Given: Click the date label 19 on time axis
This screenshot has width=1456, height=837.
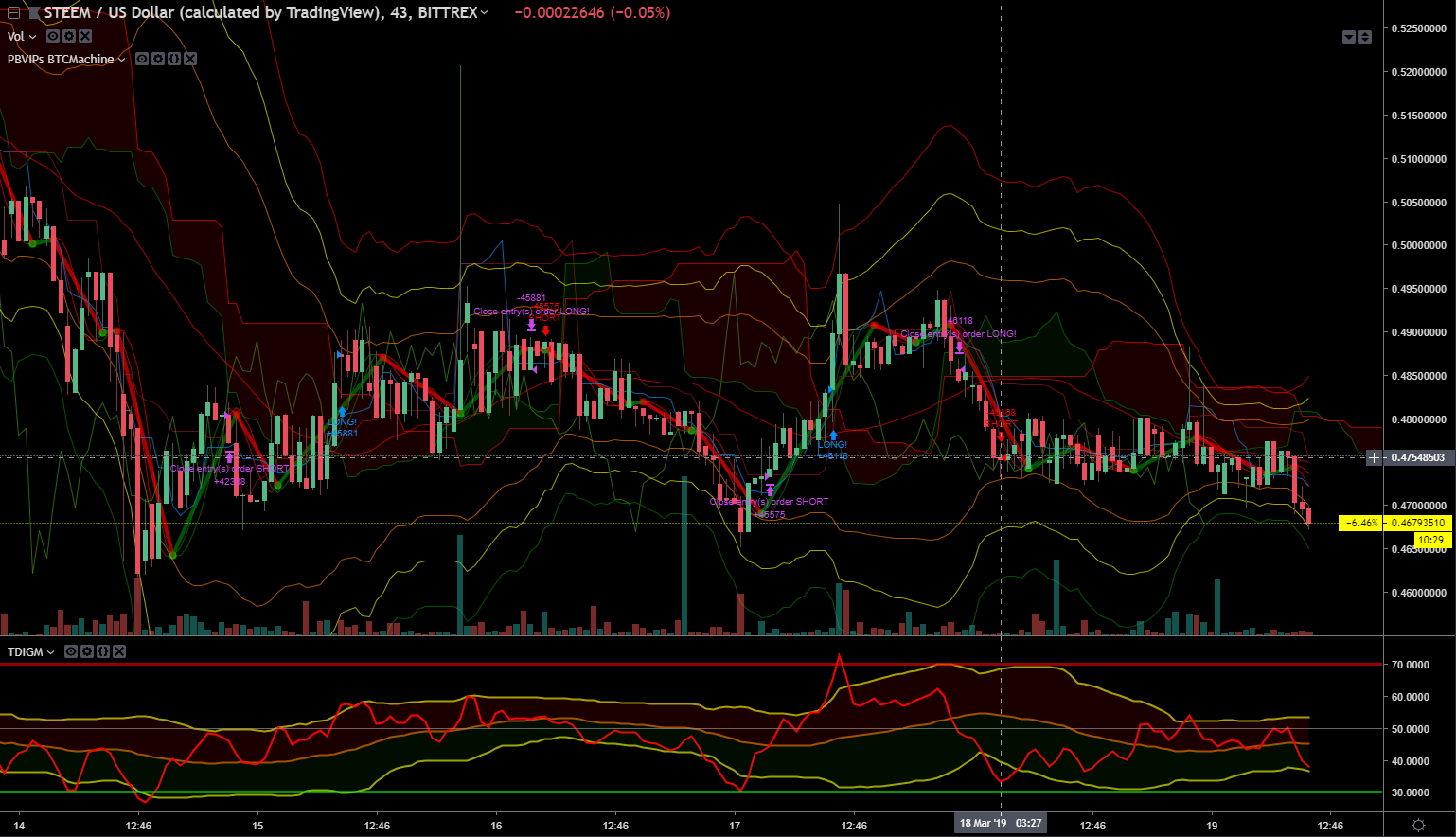Looking at the screenshot, I should point(1212,826).
